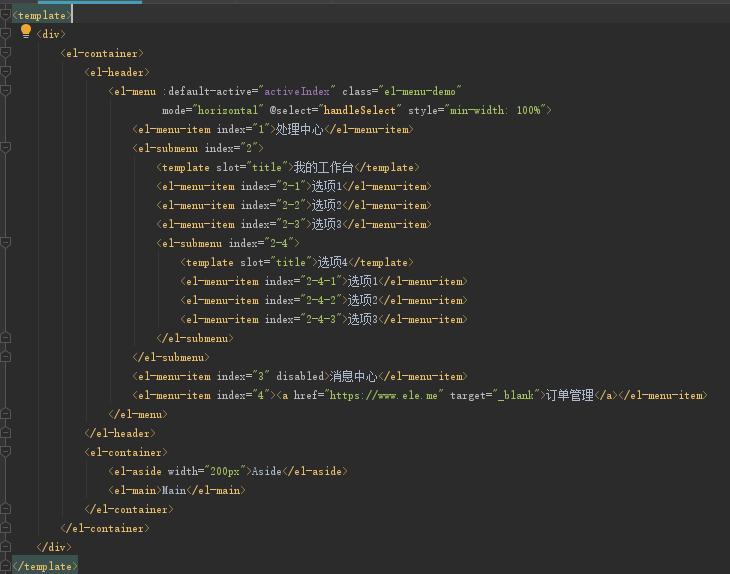Click index value "2-2"
The width and height of the screenshot is (730, 574).
point(291,205)
